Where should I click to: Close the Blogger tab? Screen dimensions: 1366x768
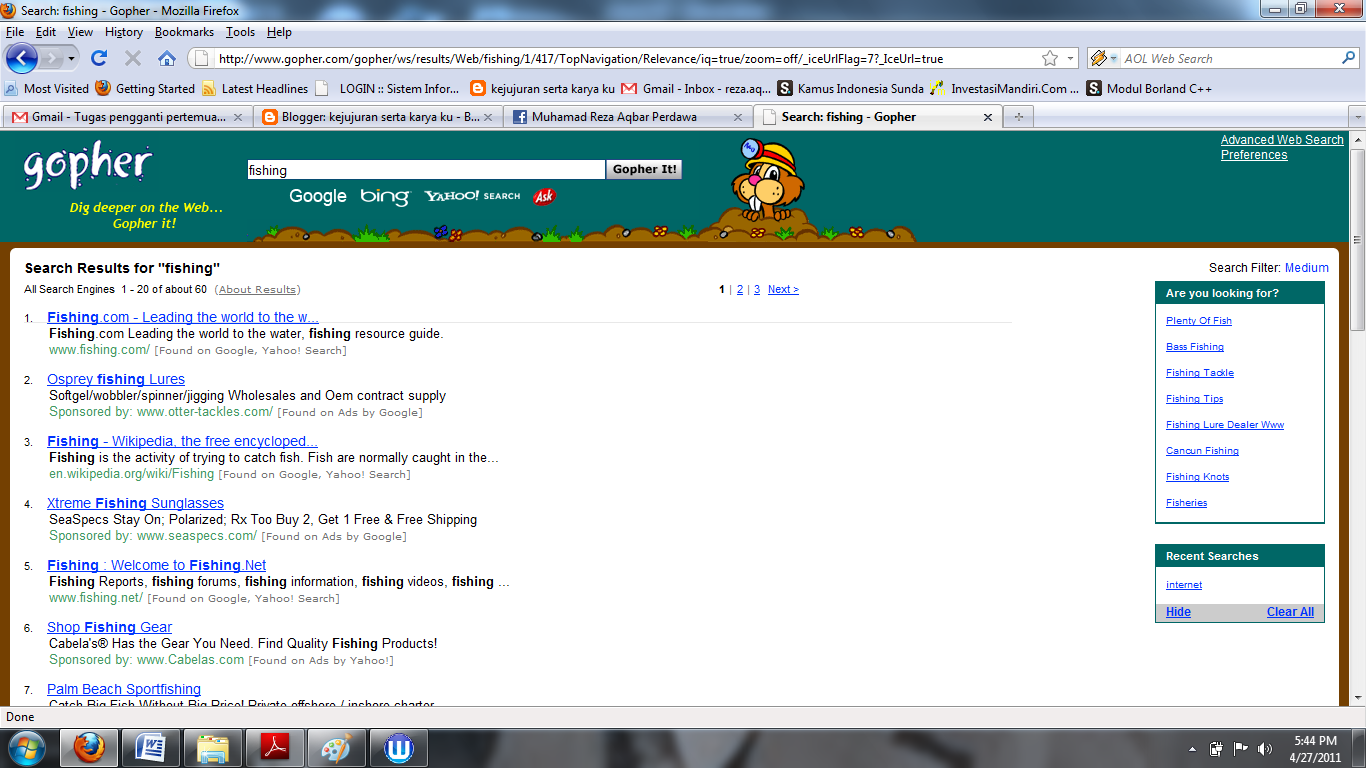488,117
